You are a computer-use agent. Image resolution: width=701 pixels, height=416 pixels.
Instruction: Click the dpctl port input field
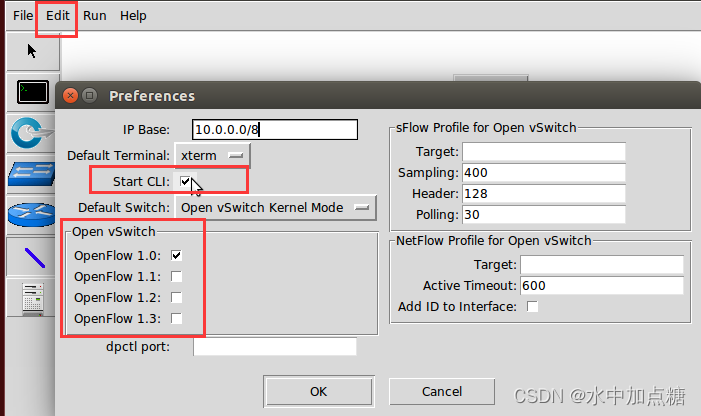pos(275,347)
